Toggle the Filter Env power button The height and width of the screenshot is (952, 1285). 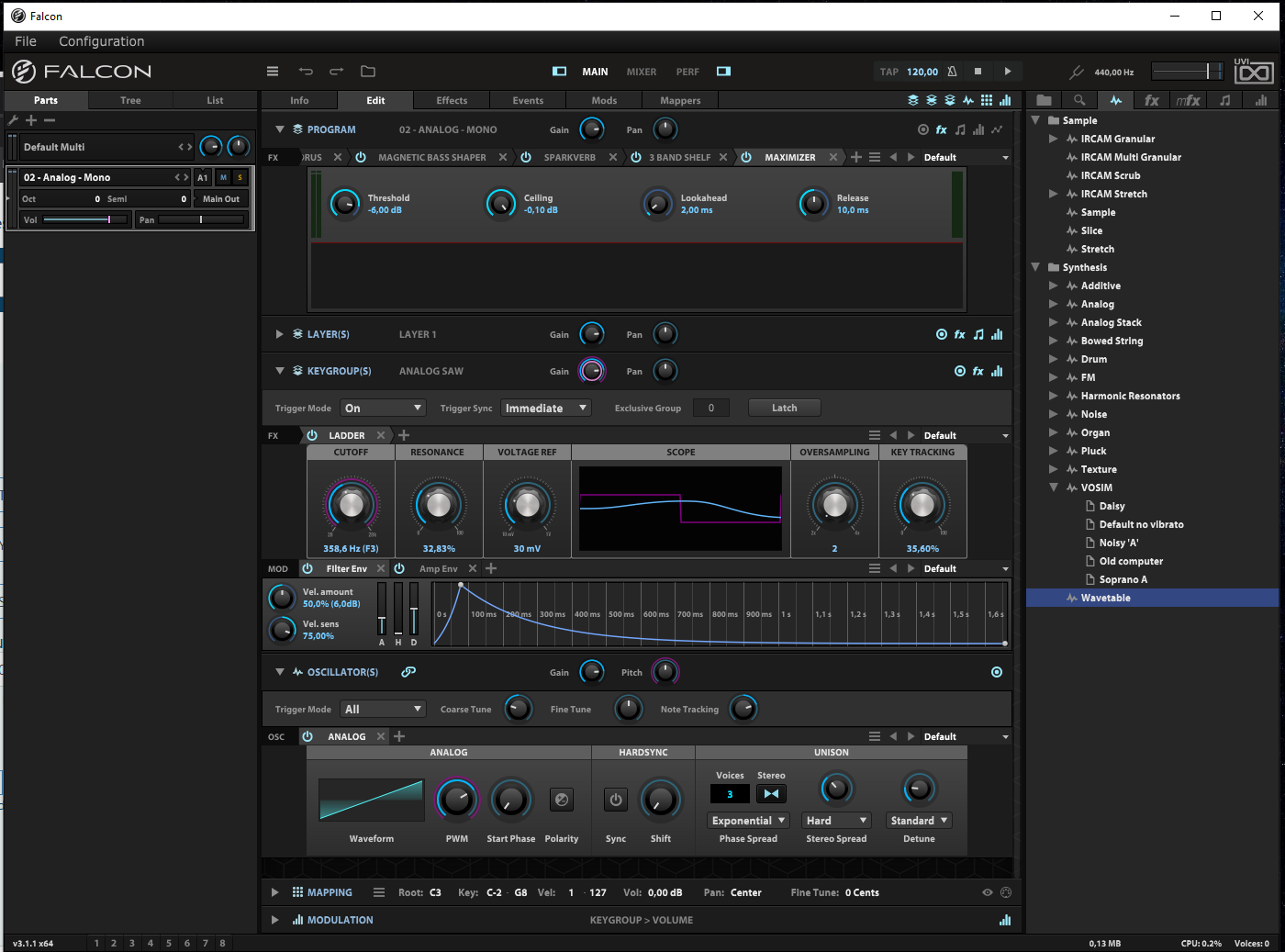coord(307,568)
